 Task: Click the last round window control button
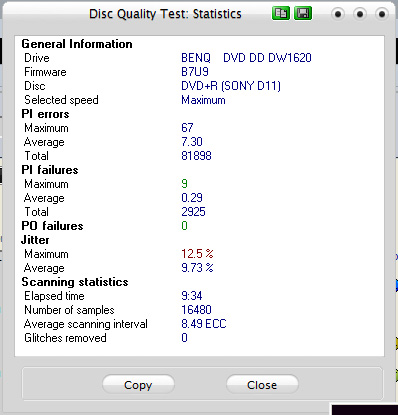(382, 14)
